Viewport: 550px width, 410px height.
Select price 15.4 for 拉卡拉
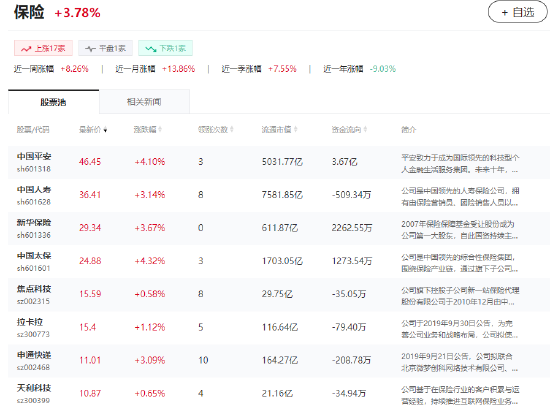(x=87, y=327)
